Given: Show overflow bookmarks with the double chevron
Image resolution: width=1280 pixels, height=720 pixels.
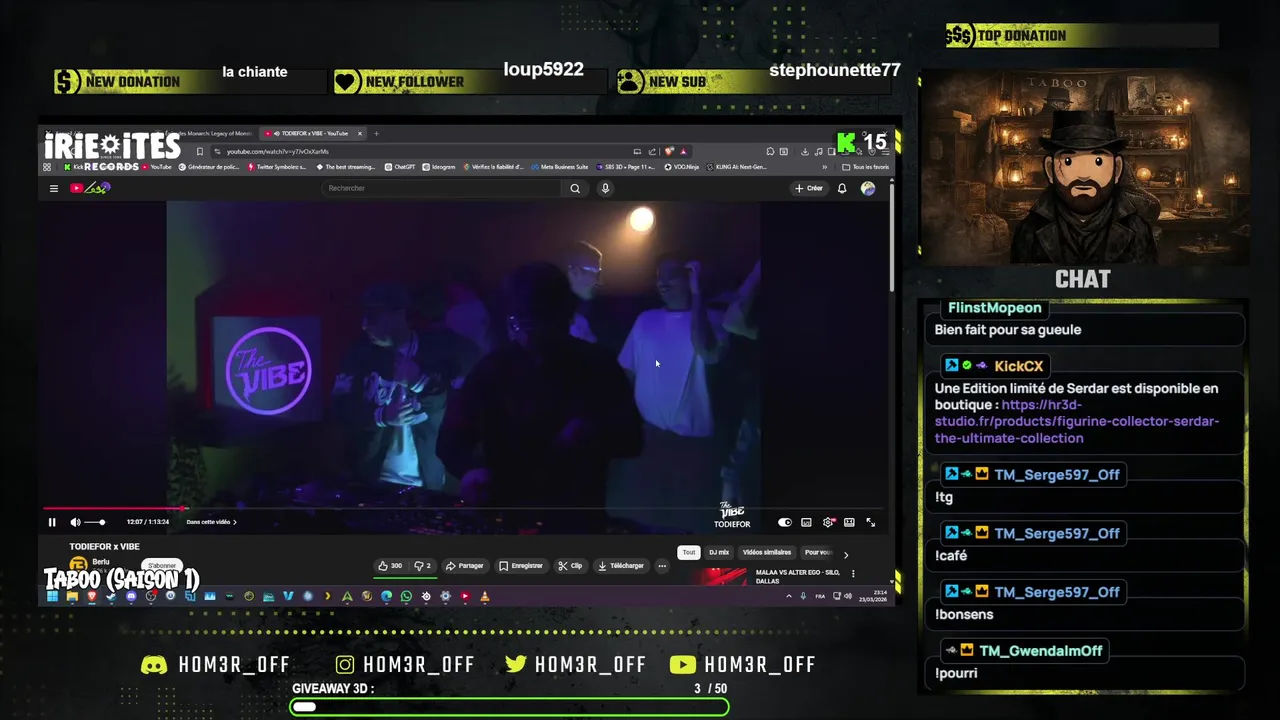Looking at the screenshot, I should pos(824,167).
